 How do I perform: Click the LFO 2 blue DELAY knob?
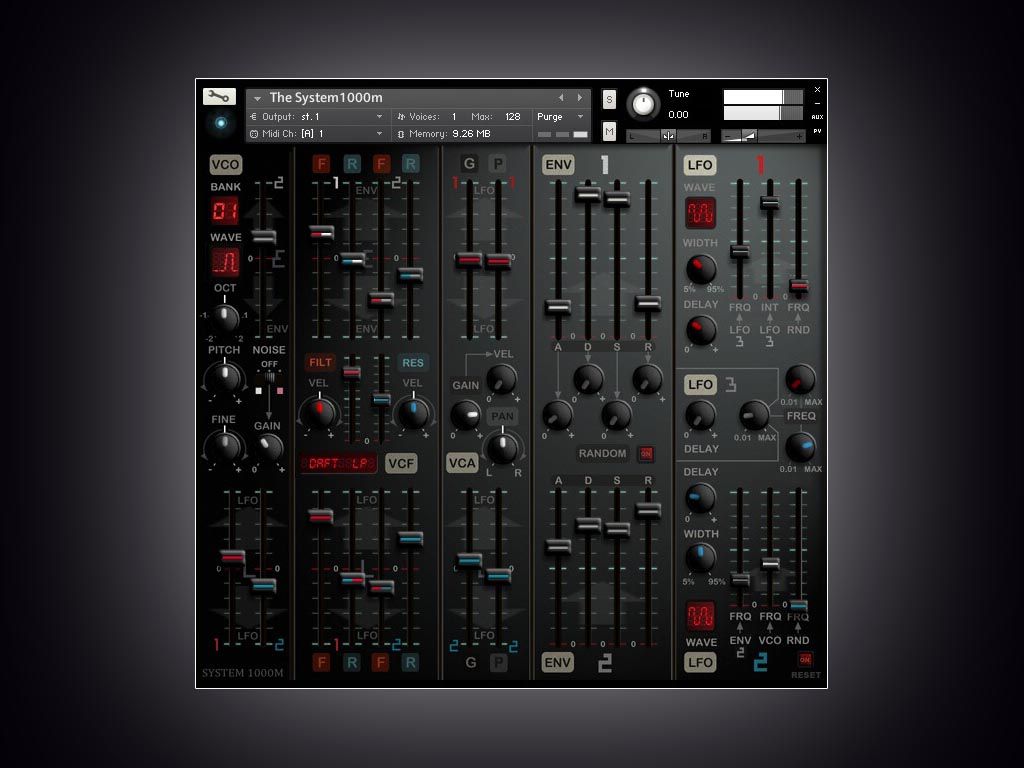point(700,498)
